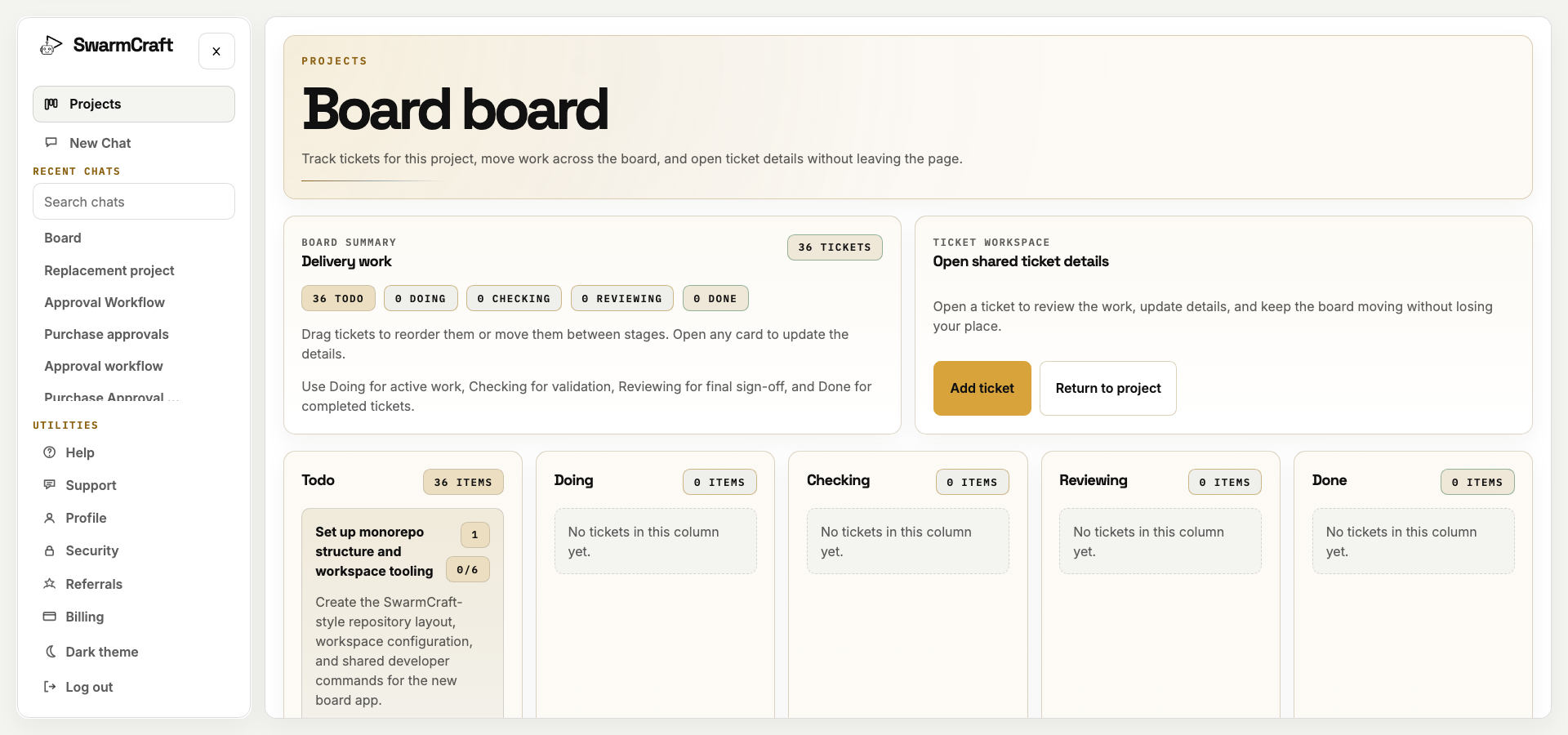This screenshot has height=735, width=1568.
Task: Click the Open shared ticket details heading
Action: click(x=1021, y=261)
